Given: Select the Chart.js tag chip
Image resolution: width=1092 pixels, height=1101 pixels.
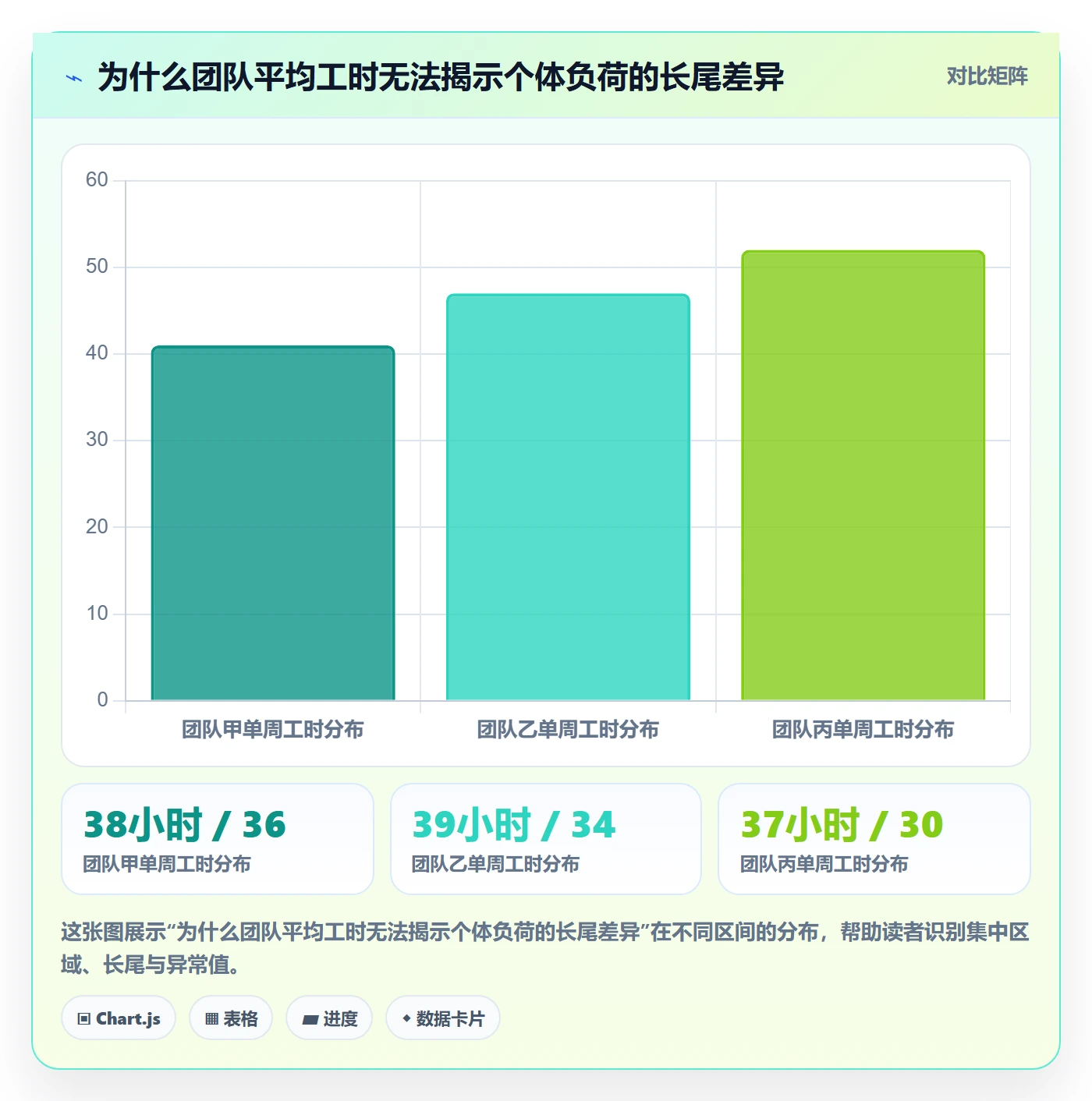Looking at the screenshot, I should click(x=119, y=1018).
